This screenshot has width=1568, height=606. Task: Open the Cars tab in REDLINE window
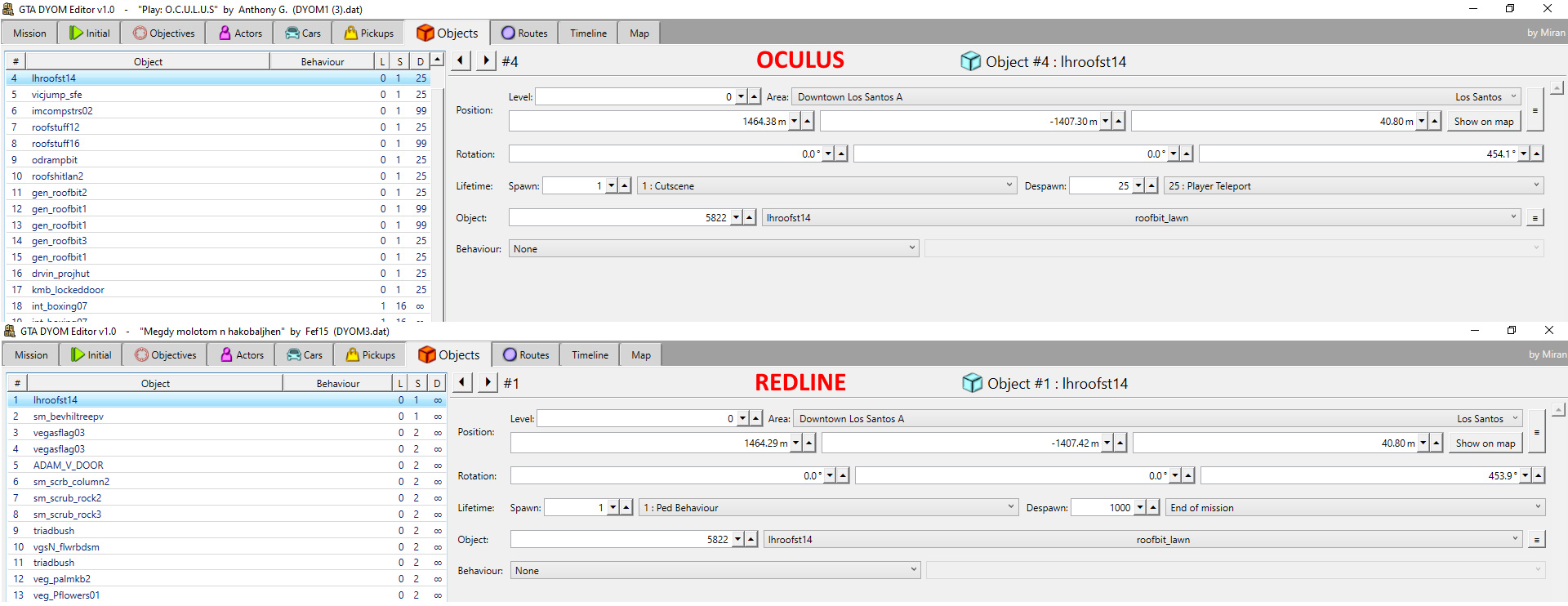coord(304,354)
